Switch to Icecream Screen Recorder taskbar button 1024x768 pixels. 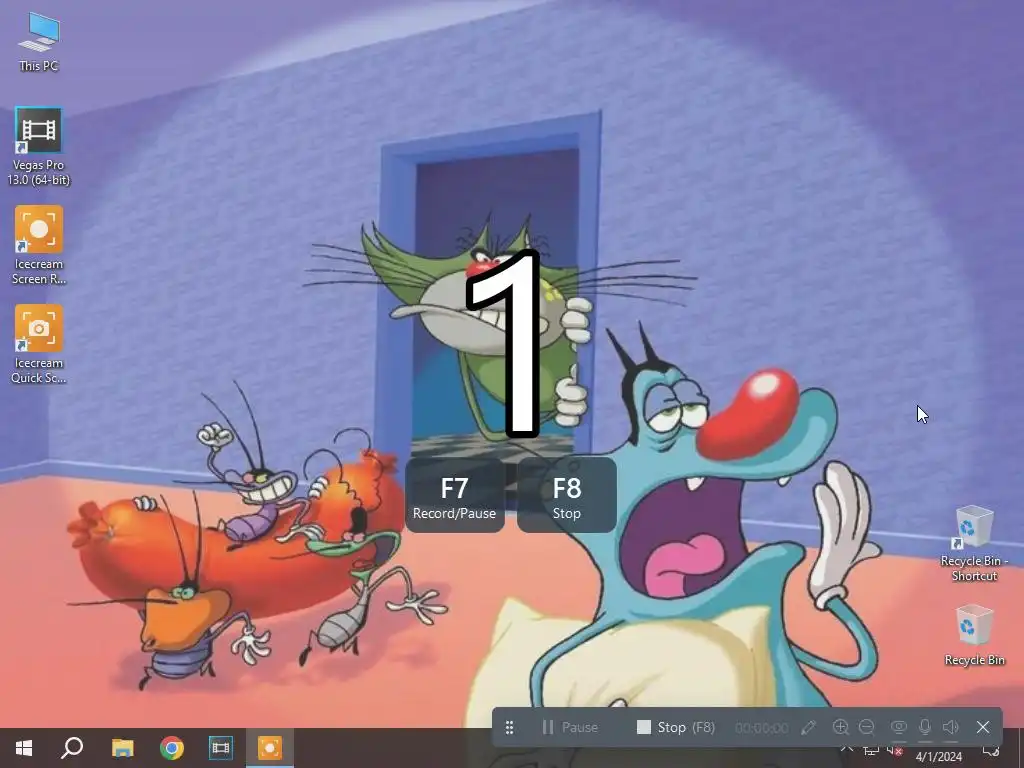pos(270,748)
